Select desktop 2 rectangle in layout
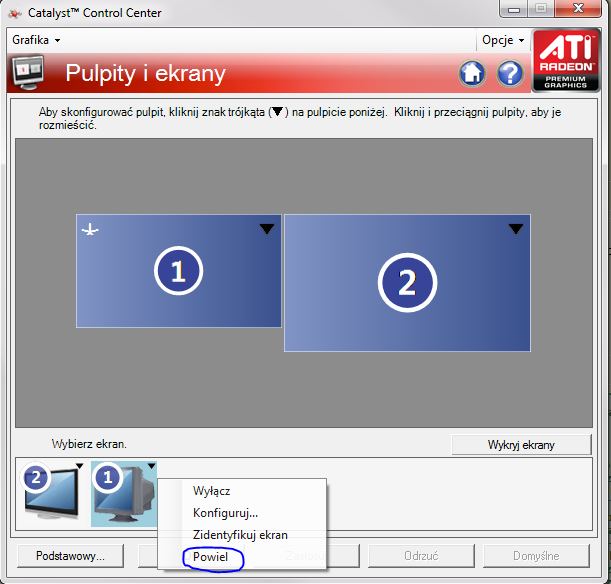The image size is (611, 584). point(407,283)
